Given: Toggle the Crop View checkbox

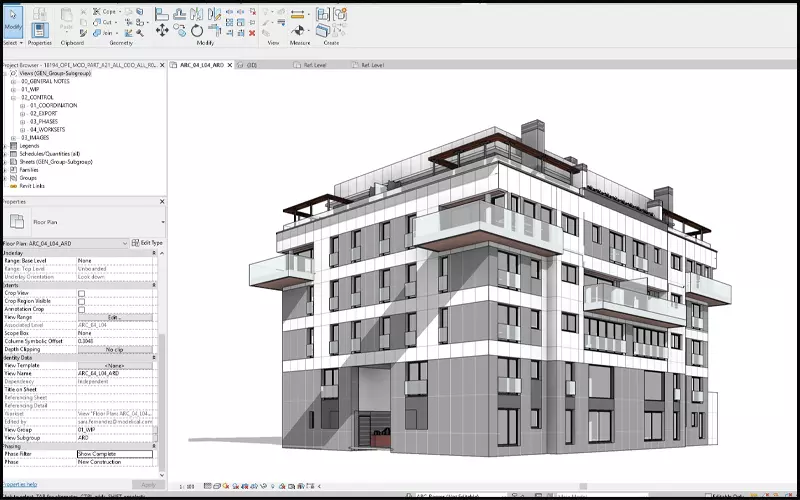Looking at the screenshot, I should click(81, 293).
